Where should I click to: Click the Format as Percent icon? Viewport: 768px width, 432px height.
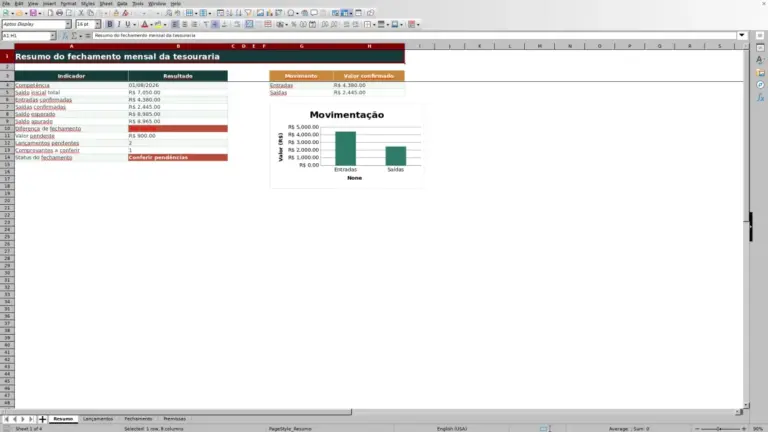coord(294,24)
